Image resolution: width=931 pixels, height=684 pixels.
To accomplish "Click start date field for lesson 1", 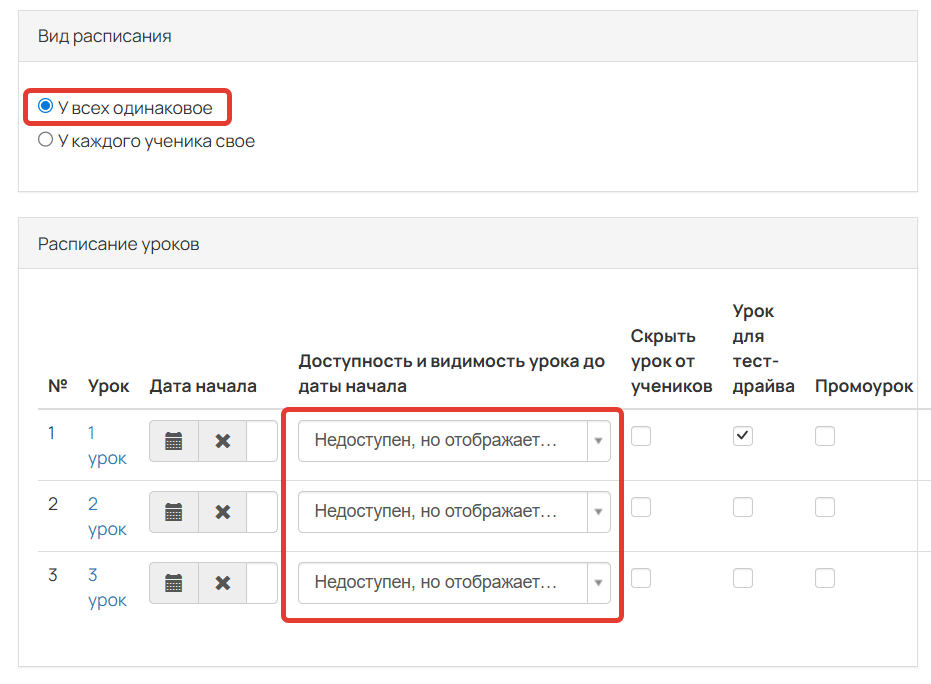I will (262, 441).
